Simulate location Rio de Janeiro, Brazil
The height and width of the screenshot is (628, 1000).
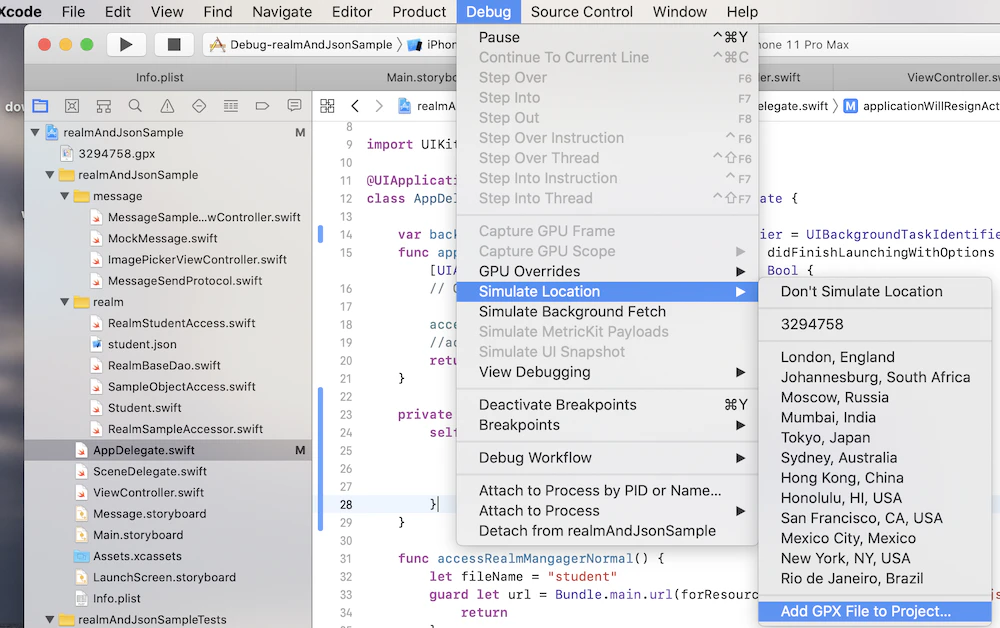(875, 579)
